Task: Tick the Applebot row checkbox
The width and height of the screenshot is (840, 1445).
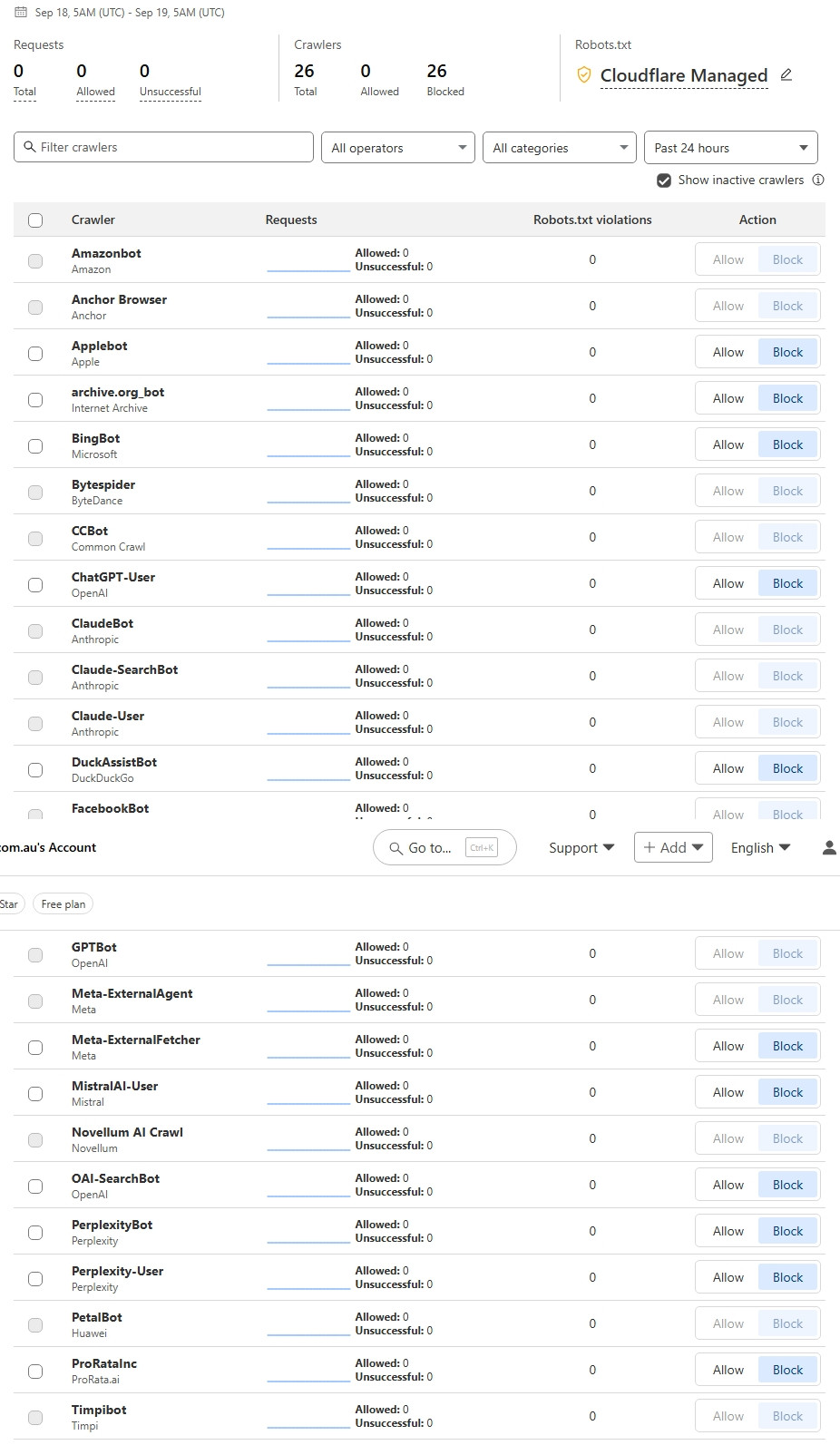Action: 35,353
